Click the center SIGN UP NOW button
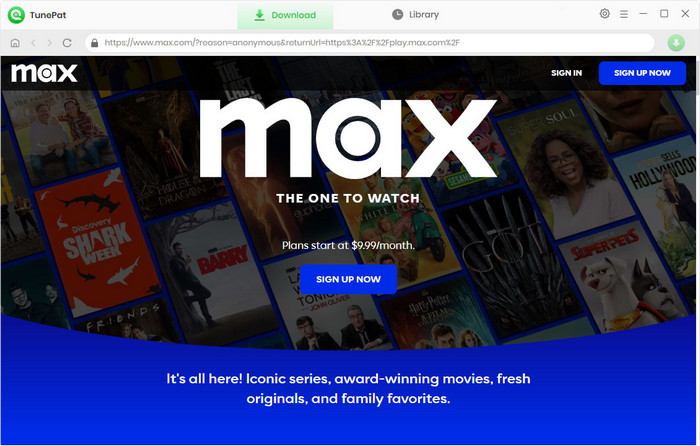Image resolution: width=700 pixels, height=446 pixels. coord(348,279)
